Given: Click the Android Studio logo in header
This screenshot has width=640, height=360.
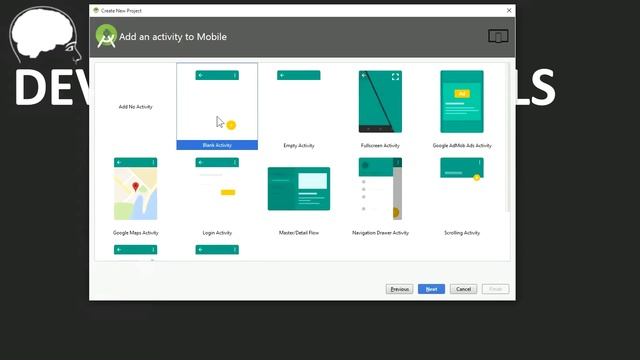Looking at the screenshot, I should (106, 36).
